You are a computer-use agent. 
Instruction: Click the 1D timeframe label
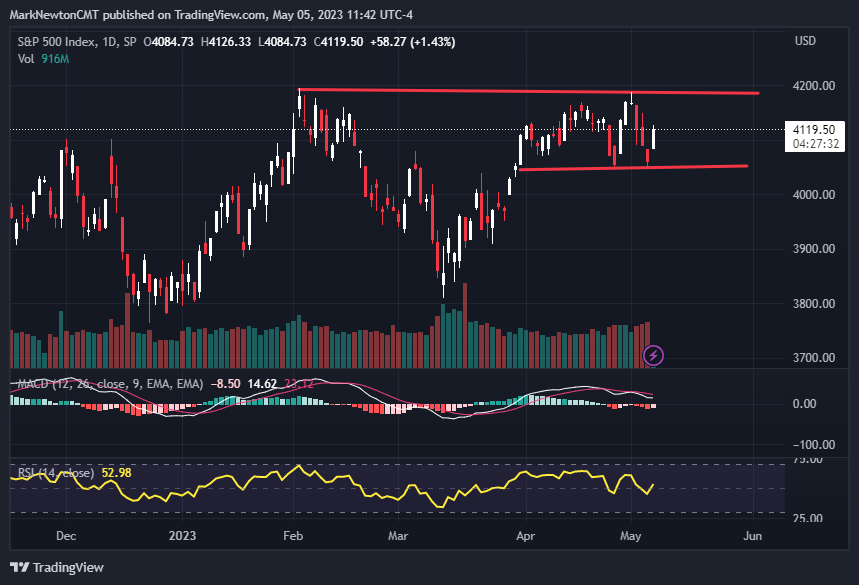point(110,41)
